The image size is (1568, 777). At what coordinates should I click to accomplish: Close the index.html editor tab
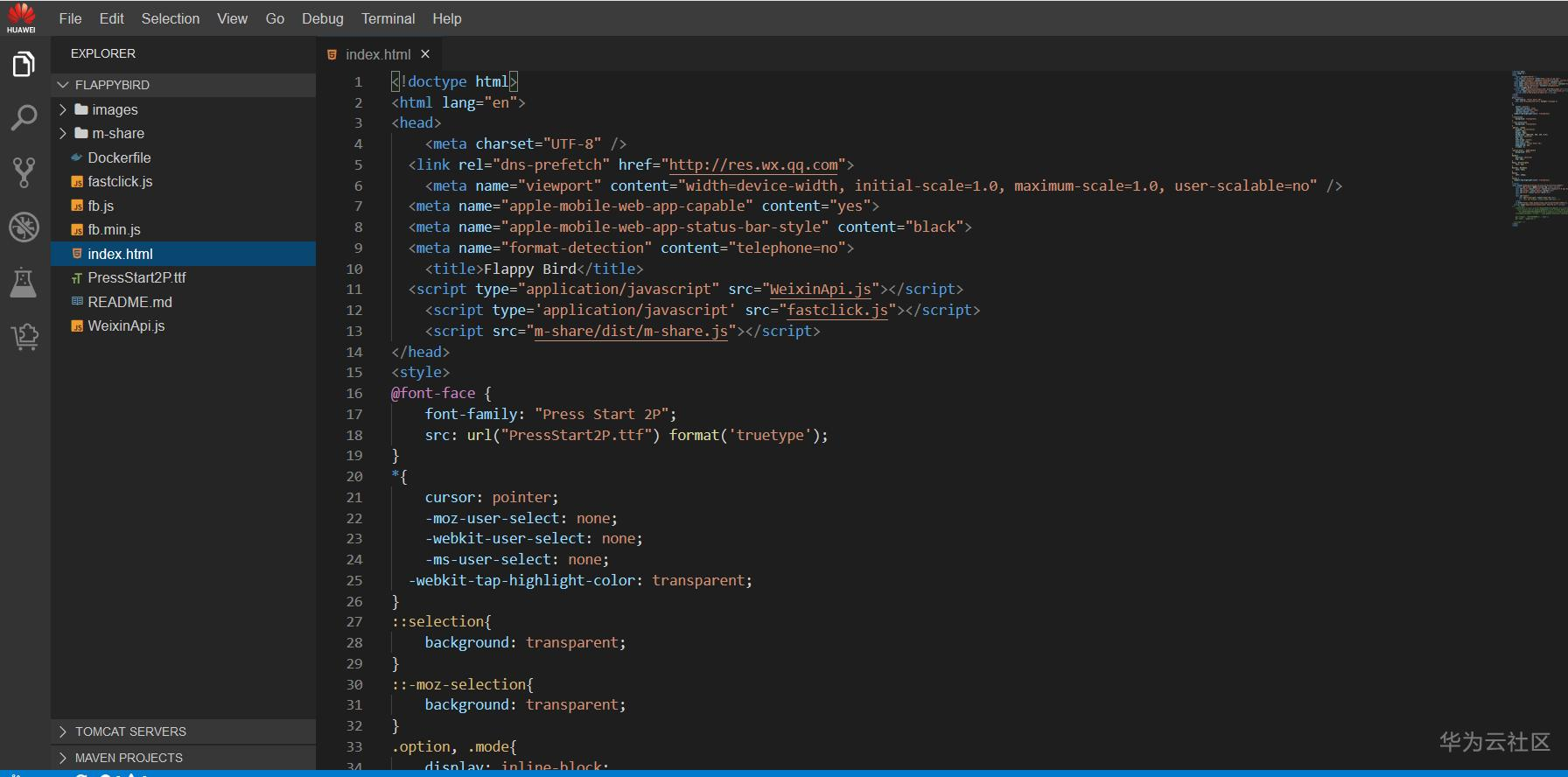[x=425, y=54]
